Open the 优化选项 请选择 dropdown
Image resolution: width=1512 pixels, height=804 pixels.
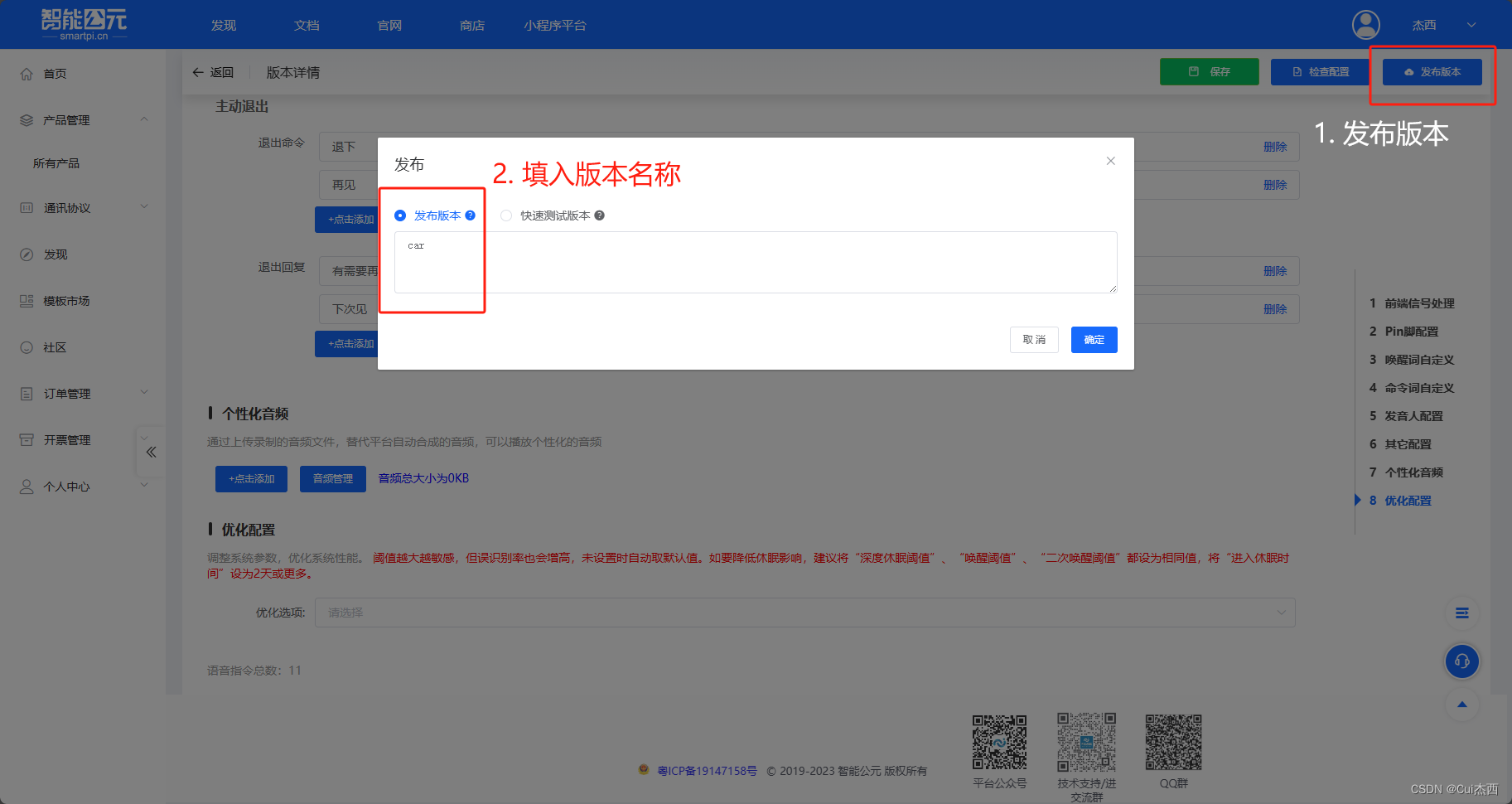click(804, 613)
